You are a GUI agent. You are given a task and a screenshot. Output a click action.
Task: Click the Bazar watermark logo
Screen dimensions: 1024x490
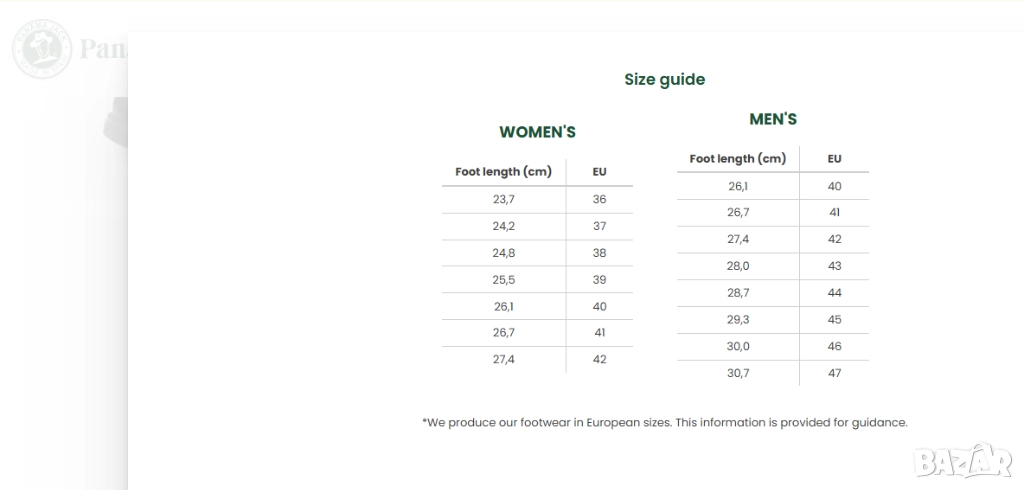click(961, 461)
